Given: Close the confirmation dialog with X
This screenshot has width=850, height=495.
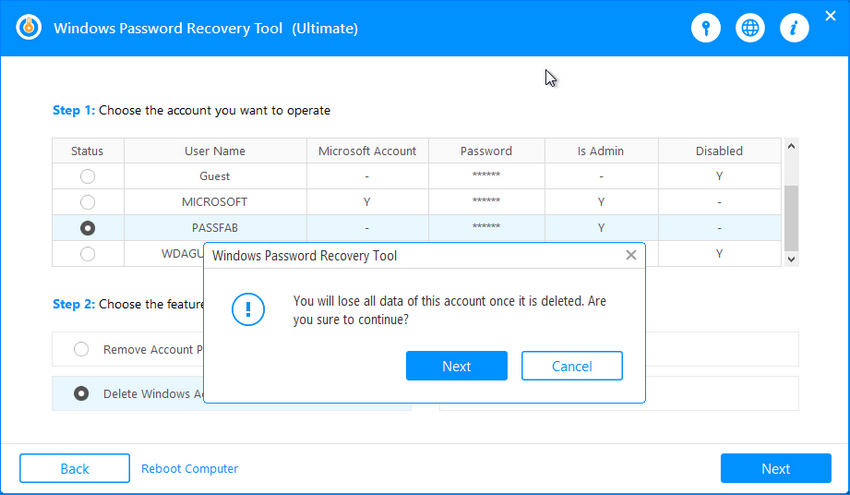Looking at the screenshot, I should [631, 255].
